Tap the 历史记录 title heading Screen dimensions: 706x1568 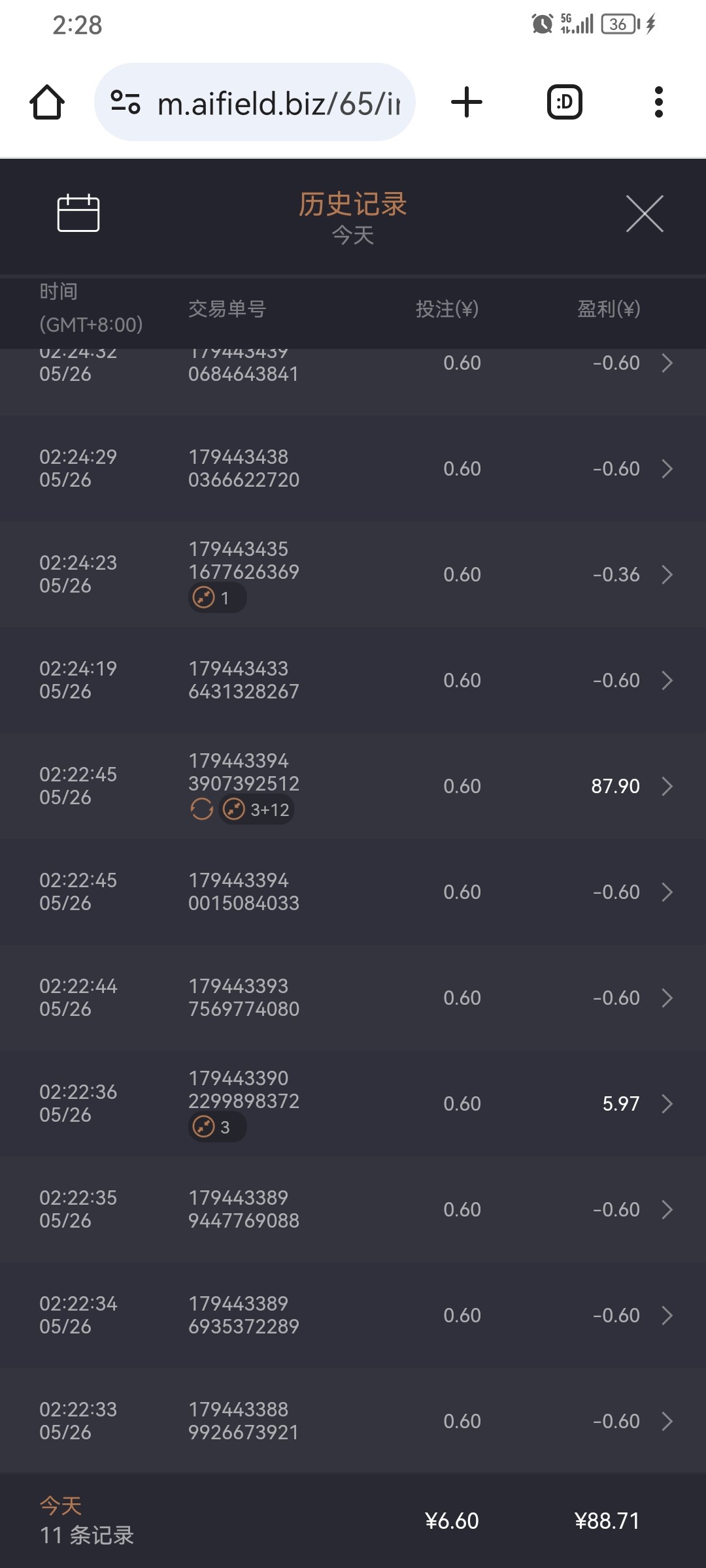[353, 204]
